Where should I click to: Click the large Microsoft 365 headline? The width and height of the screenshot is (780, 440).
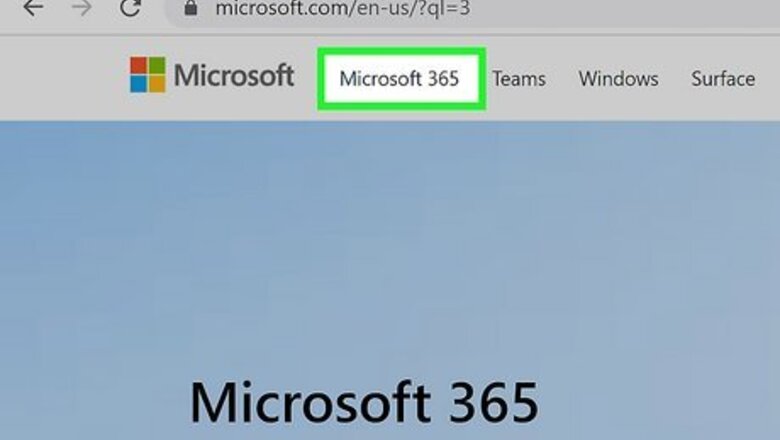(x=364, y=402)
